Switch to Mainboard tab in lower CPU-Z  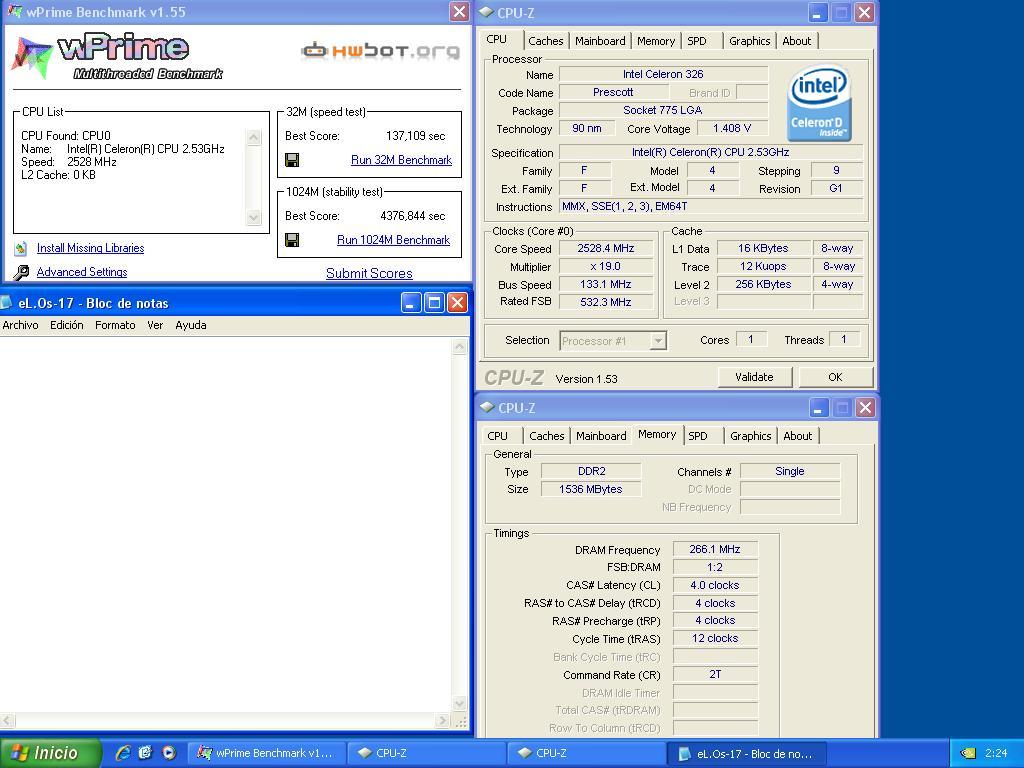tap(601, 436)
